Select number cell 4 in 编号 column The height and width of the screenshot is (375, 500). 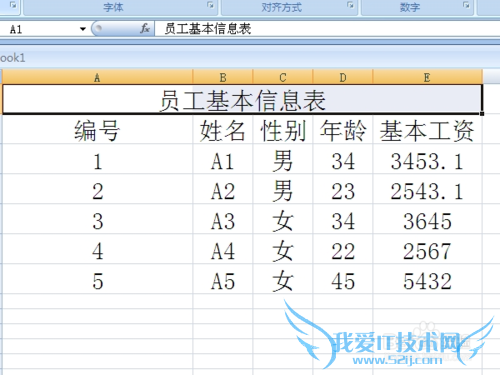pos(97,249)
